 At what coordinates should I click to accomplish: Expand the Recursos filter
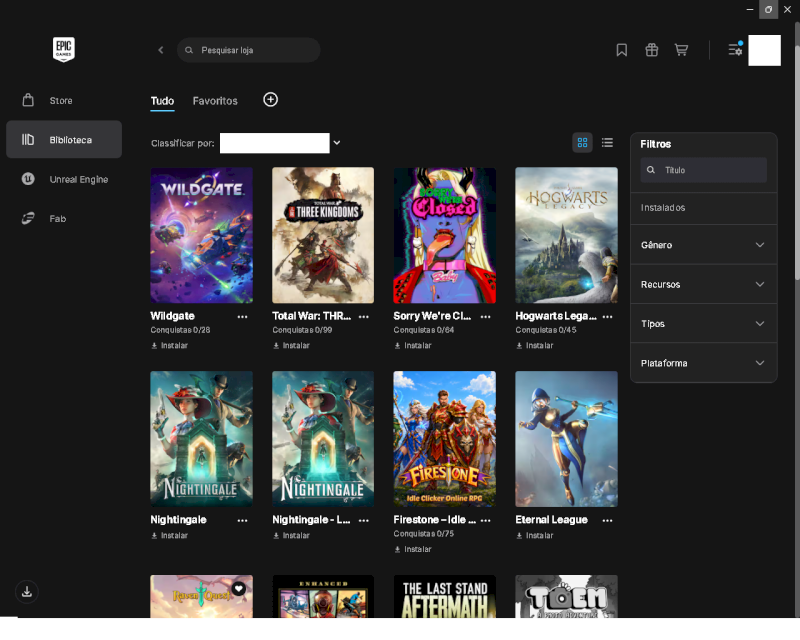click(x=704, y=284)
